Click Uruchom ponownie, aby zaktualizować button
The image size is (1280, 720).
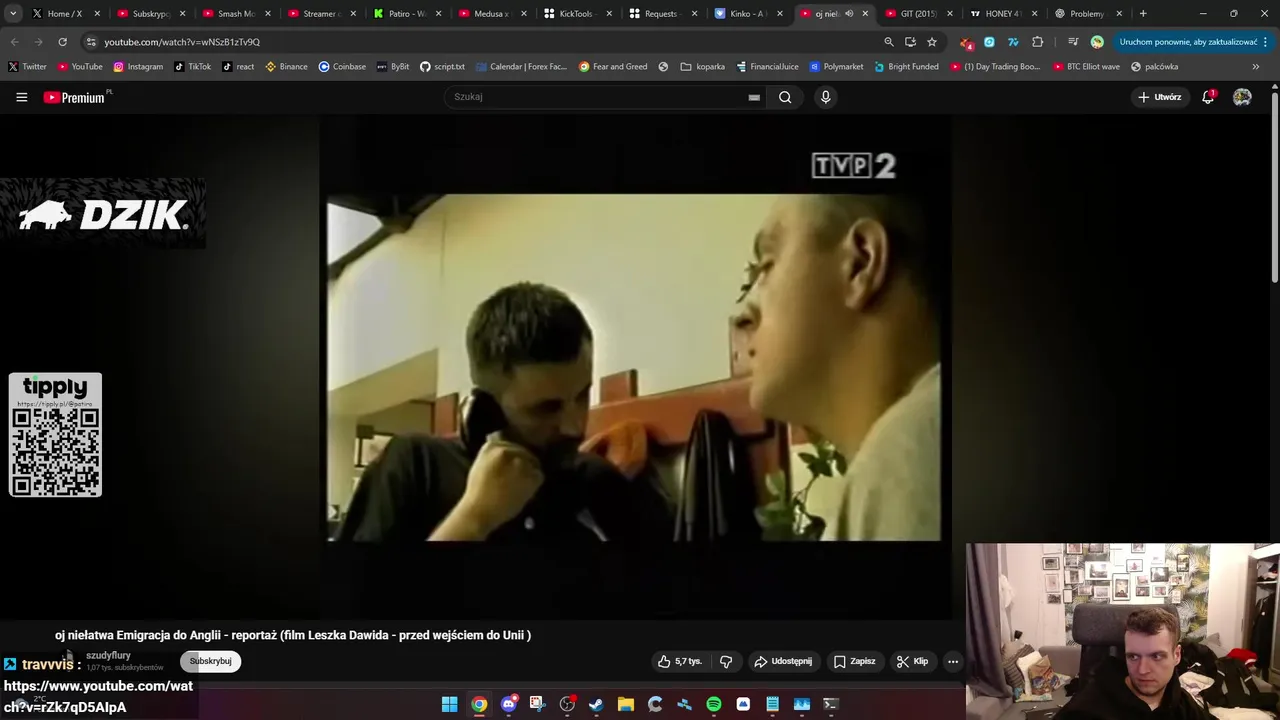pyautogui.click(x=1187, y=42)
